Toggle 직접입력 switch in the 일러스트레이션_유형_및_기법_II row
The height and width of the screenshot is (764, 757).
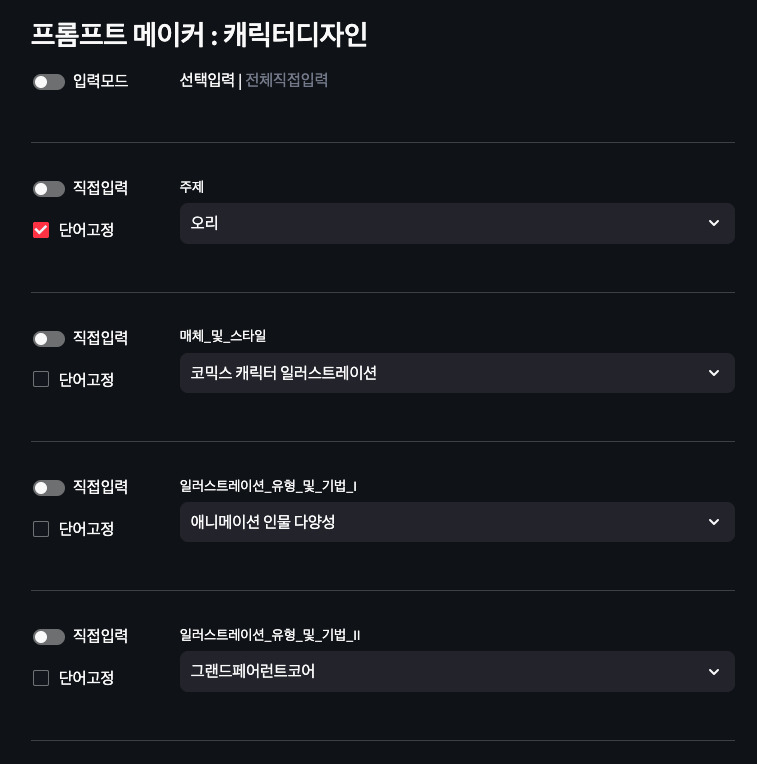(x=48, y=637)
